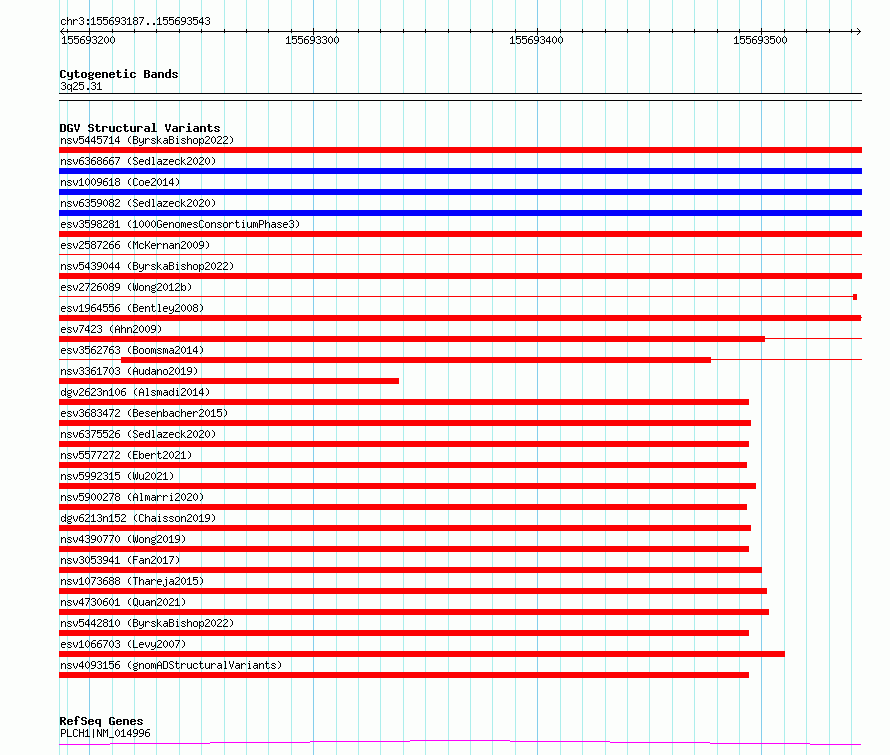Select variant nsv5900278 (Almarri2020) label
The height and width of the screenshot is (755, 890).
[132, 497]
